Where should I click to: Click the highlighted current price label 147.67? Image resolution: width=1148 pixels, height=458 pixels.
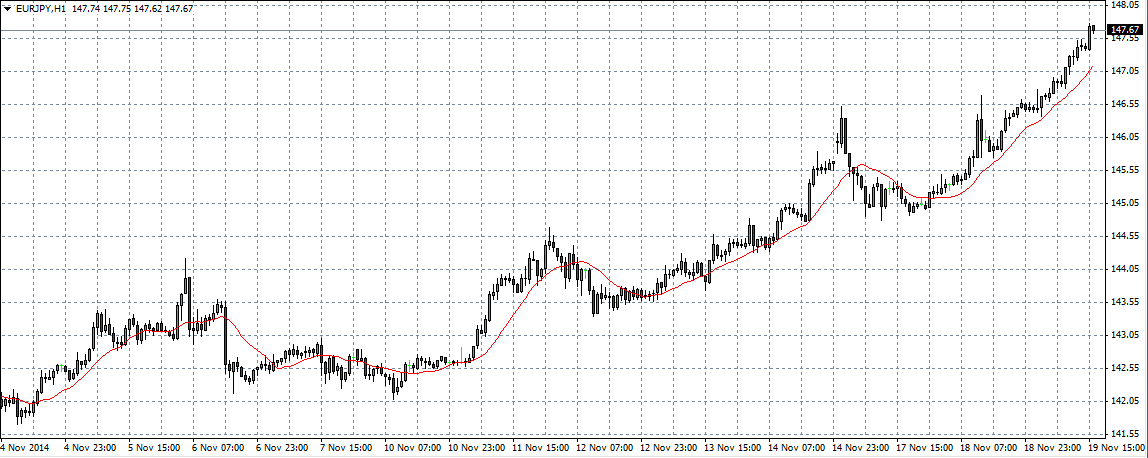(x=1126, y=30)
